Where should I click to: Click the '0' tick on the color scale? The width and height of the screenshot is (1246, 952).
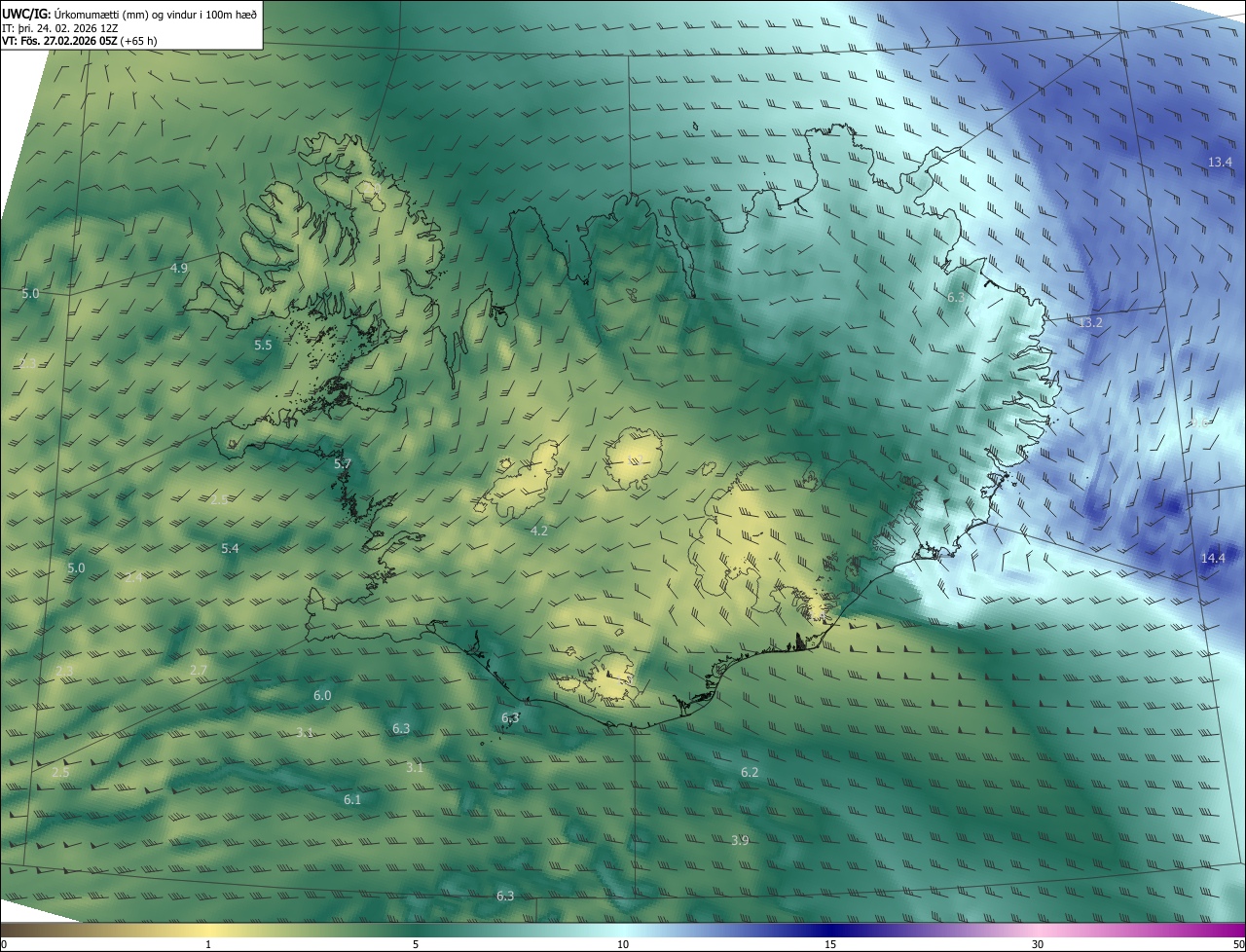click(4, 944)
